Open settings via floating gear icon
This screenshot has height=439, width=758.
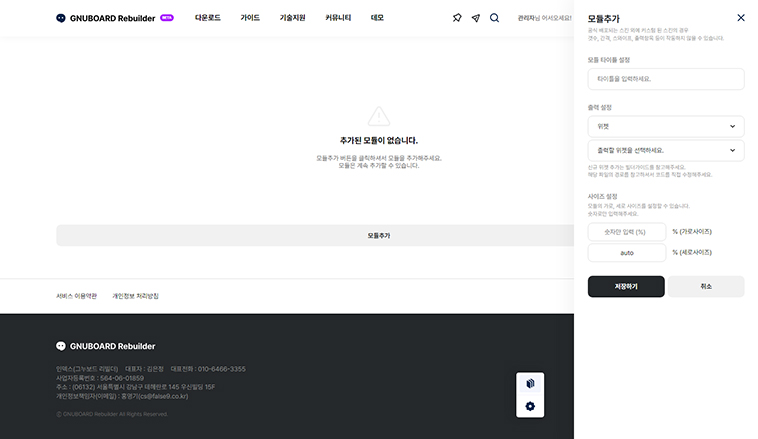click(x=530, y=406)
